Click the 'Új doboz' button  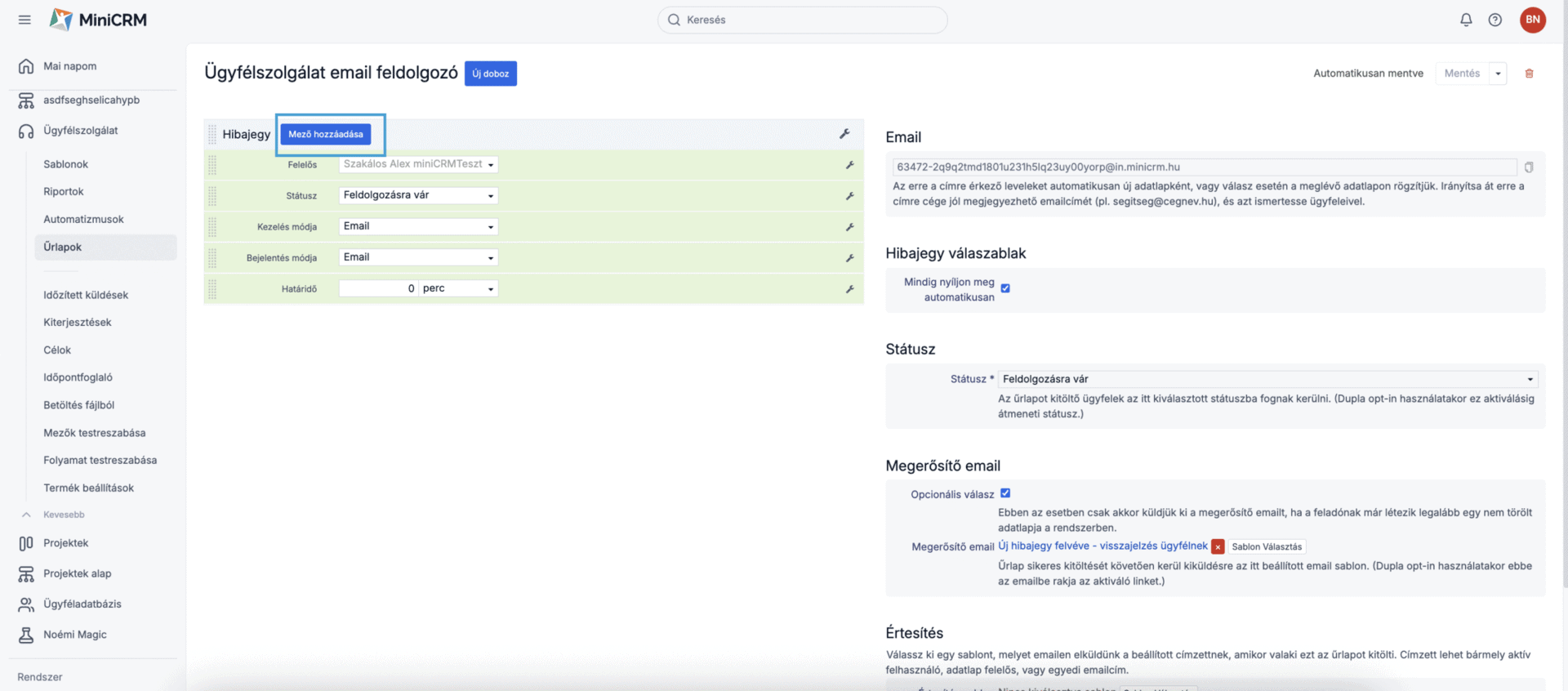[490, 74]
